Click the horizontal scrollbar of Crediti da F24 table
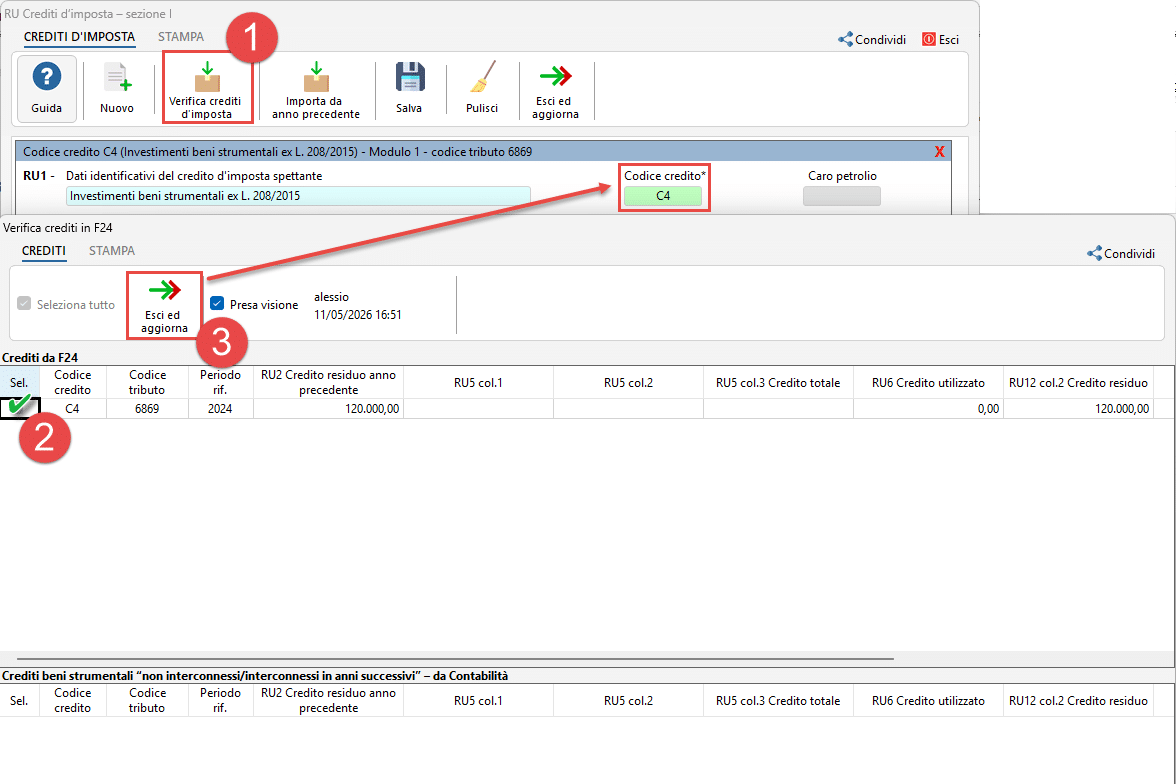This screenshot has width=1176, height=784. pyautogui.click(x=454, y=659)
